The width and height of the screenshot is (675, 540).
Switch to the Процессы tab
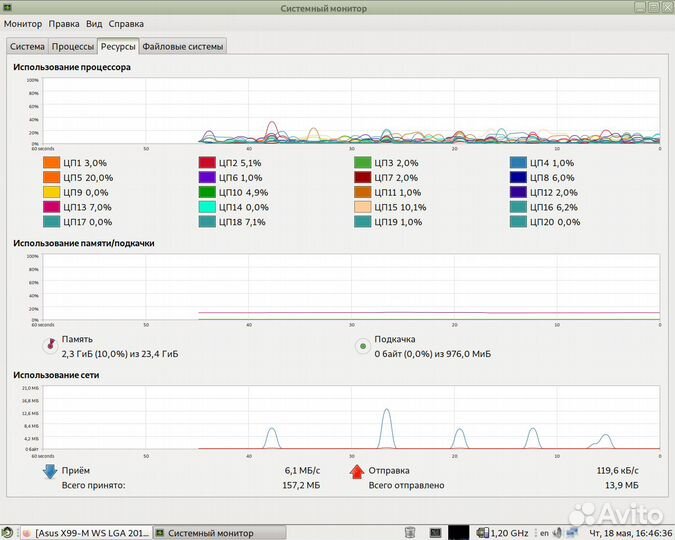coord(73,46)
